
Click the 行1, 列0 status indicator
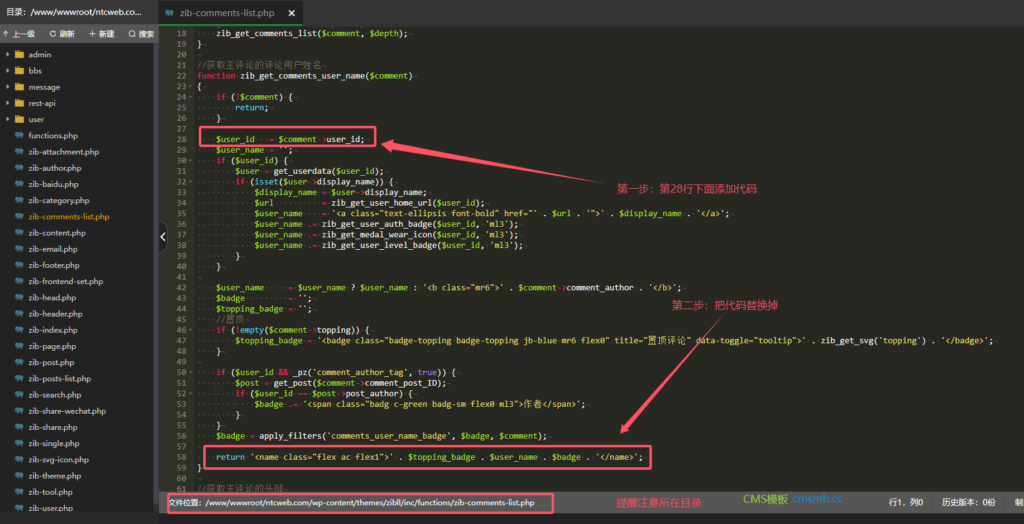pyautogui.click(x=906, y=502)
